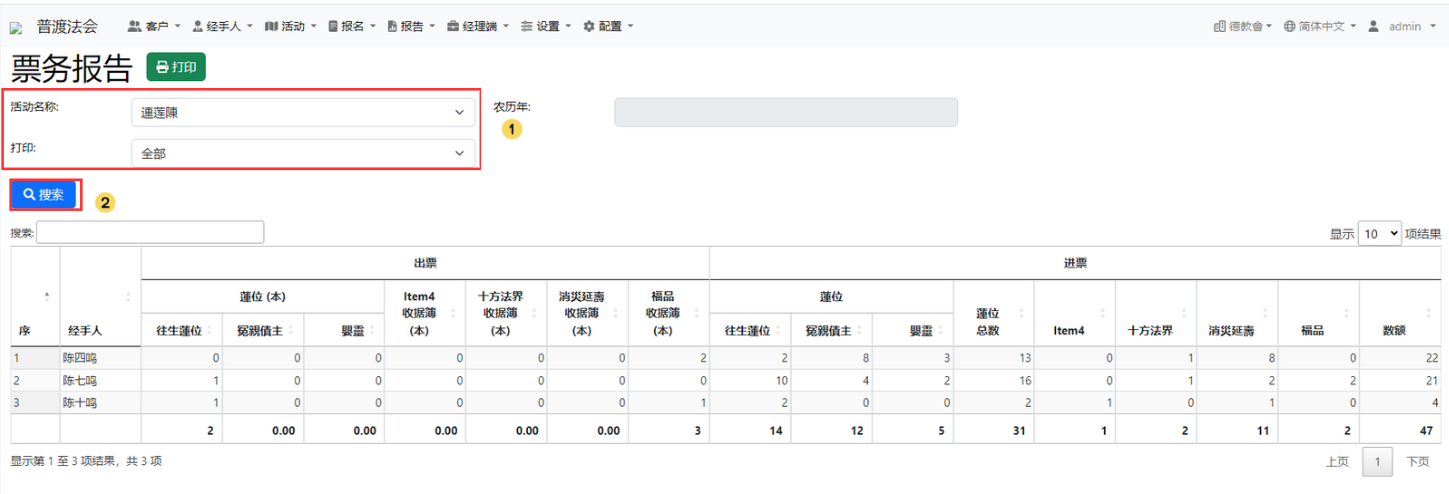Open the 报告 navigation menu
Screen dimensions: 1449x494
pos(411,26)
